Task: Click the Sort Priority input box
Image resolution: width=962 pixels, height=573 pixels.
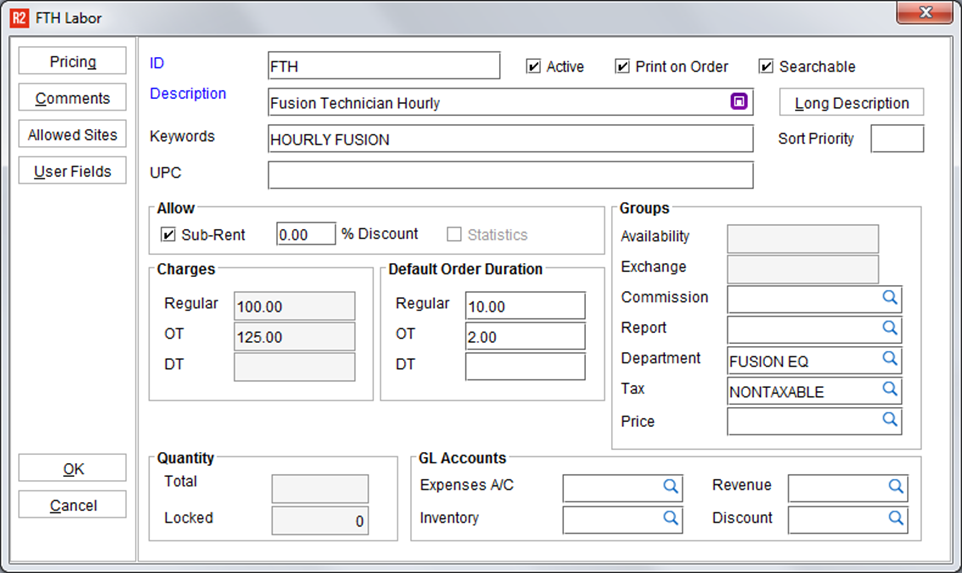Action: coord(896,139)
